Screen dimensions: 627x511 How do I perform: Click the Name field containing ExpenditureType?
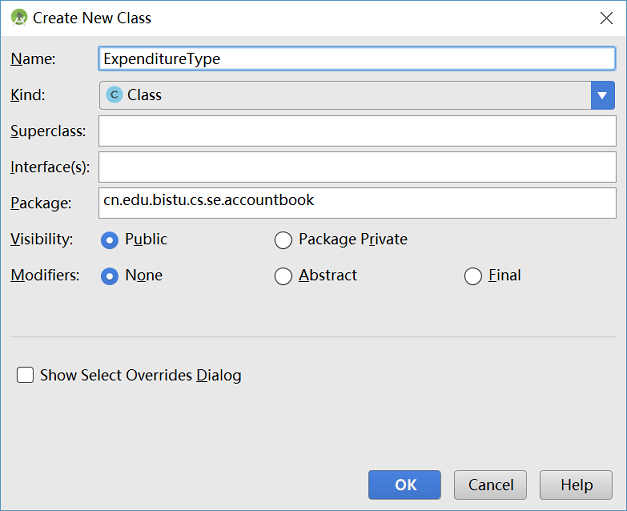pyautogui.click(x=357, y=59)
